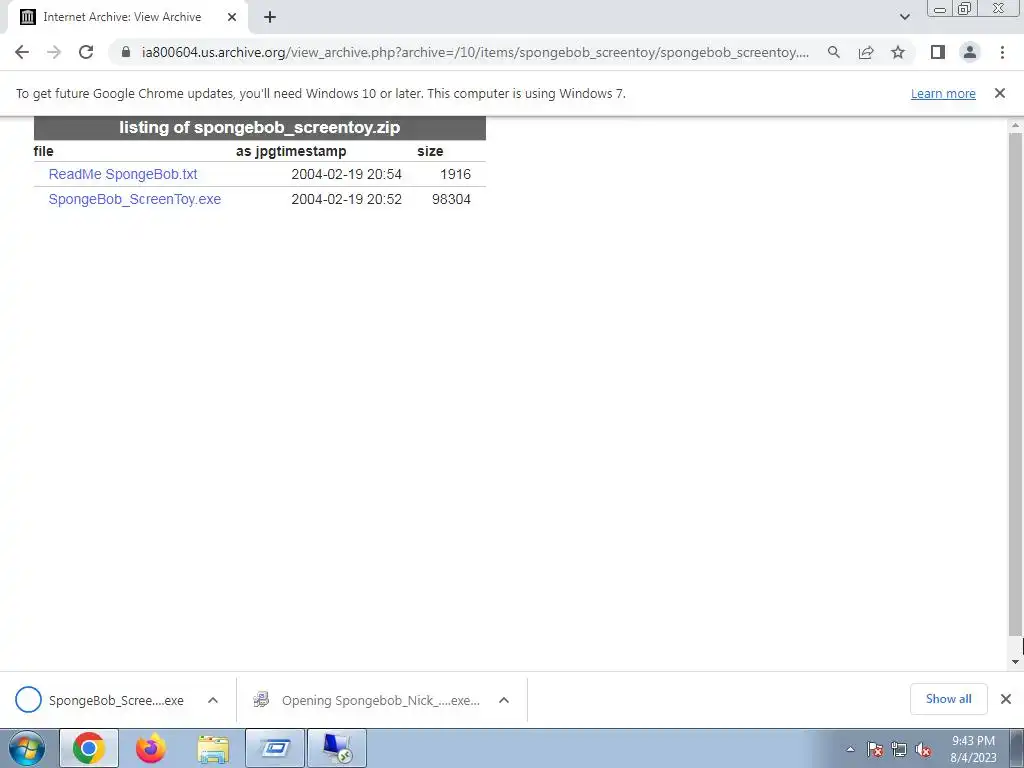The height and width of the screenshot is (768, 1024).
Task: Click the Show desktop strip
Action: tap(1017, 748)
